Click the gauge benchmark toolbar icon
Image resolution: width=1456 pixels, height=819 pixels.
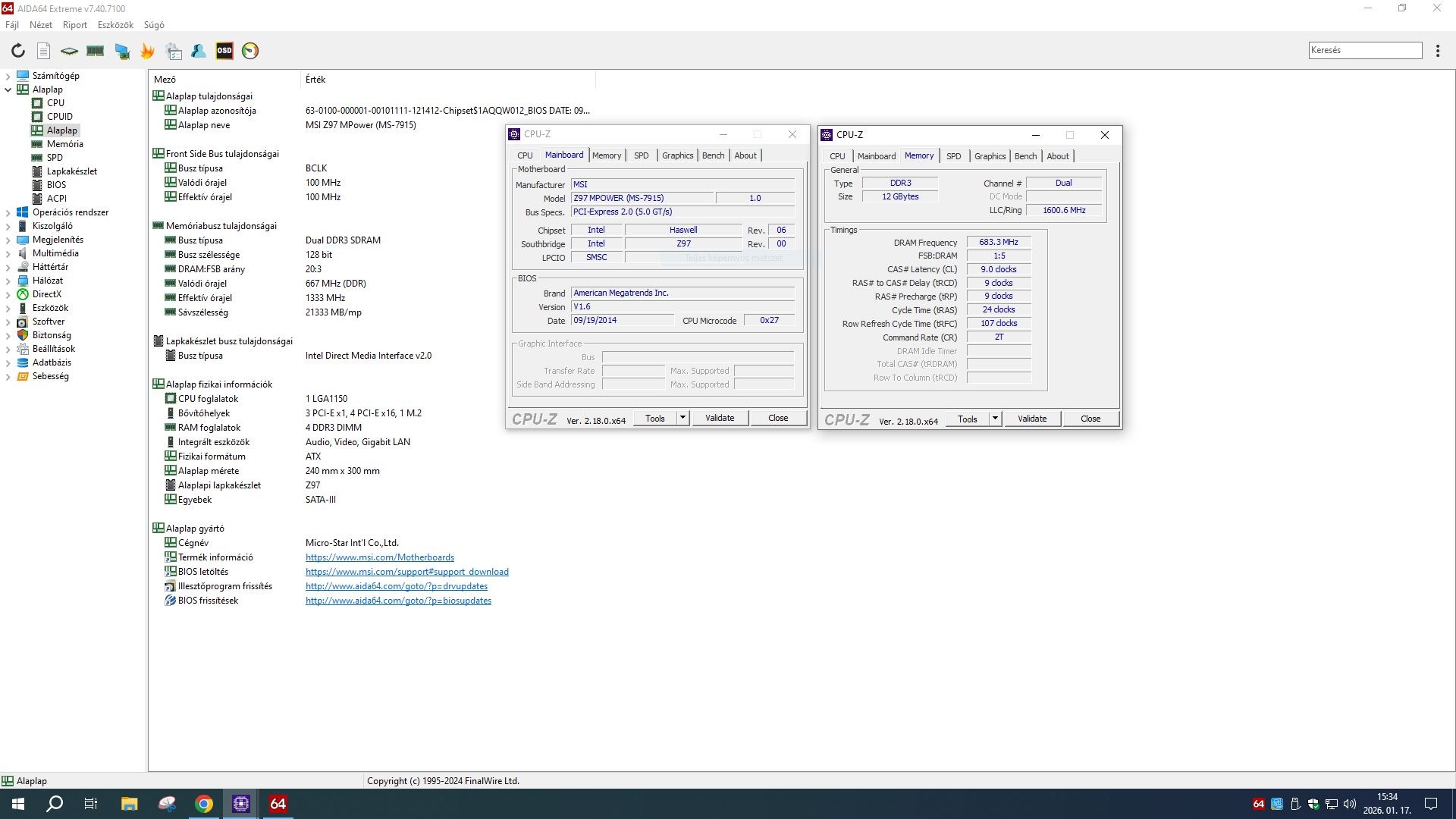(250, 51)
